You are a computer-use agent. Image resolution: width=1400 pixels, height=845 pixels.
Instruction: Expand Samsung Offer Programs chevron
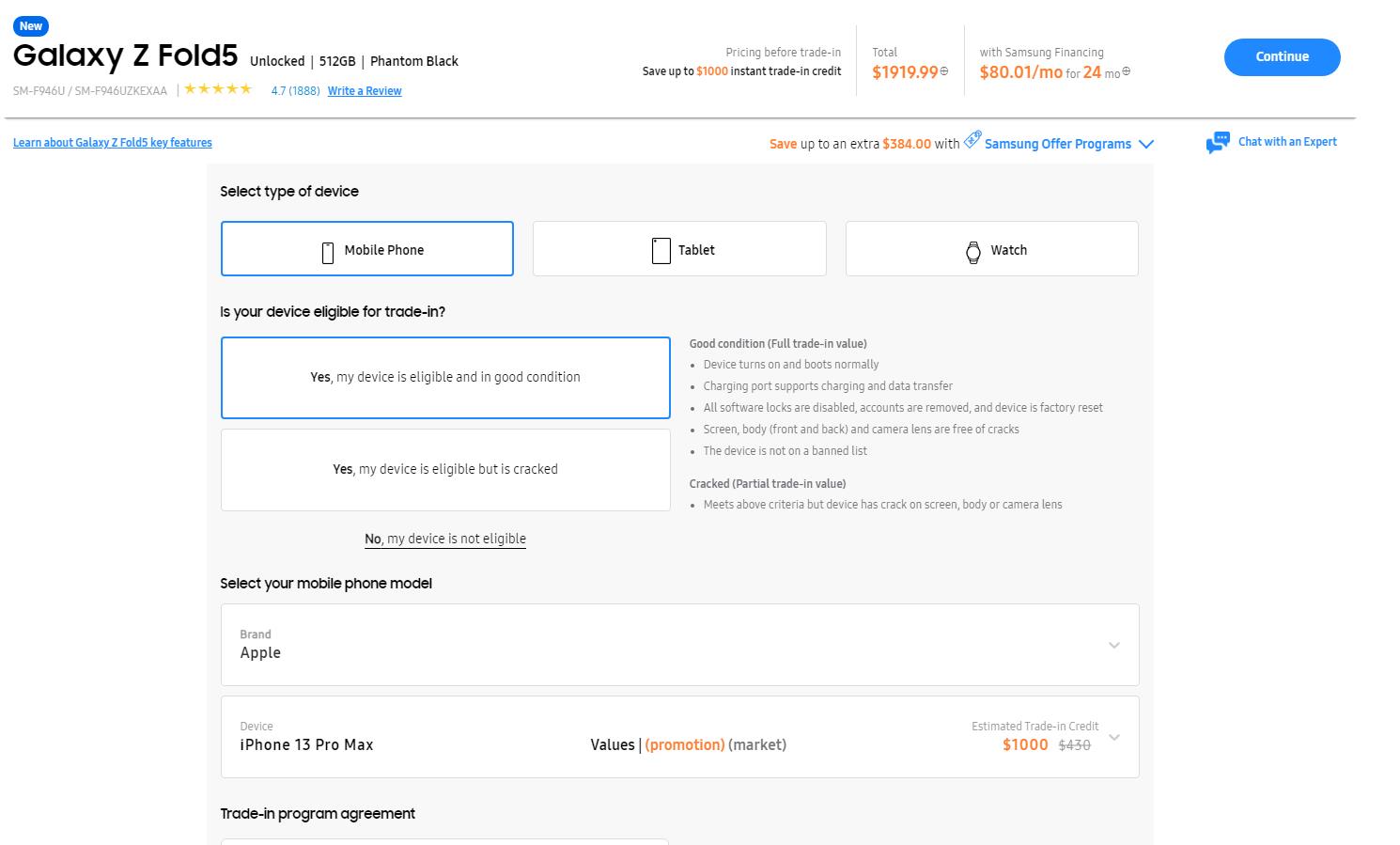click(x=1146, y=144)
